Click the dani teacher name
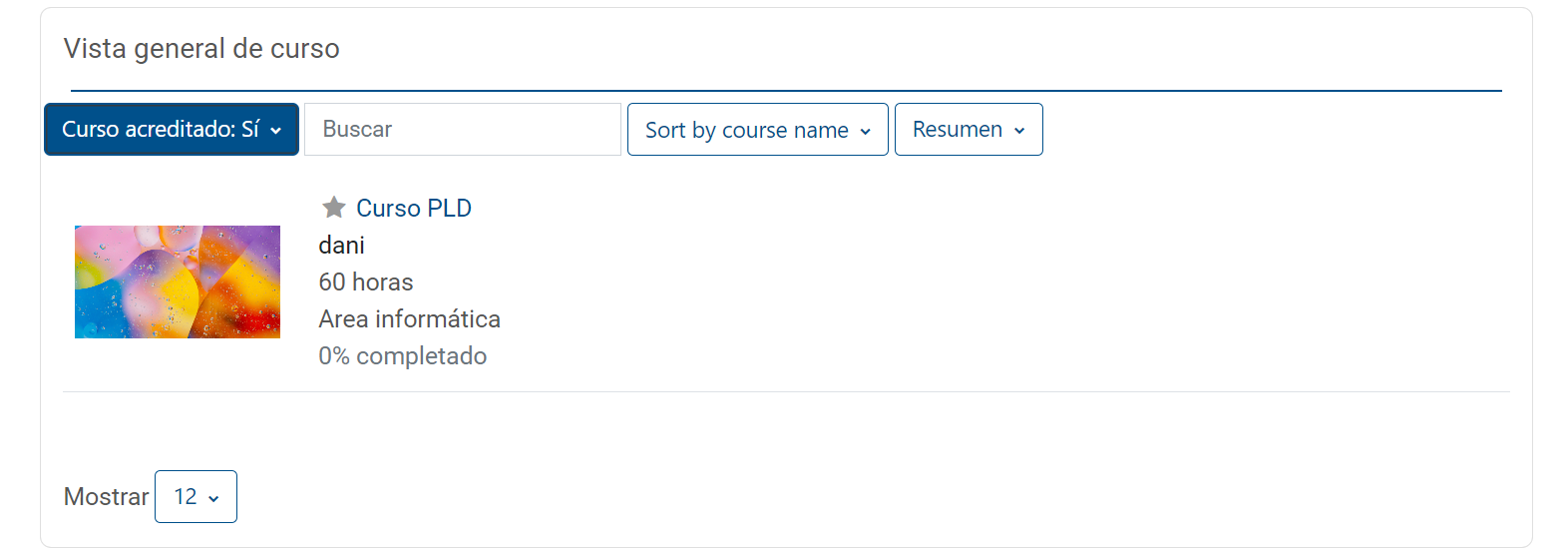The width and height of the screenshot is (1568, 560). point(342,246)
